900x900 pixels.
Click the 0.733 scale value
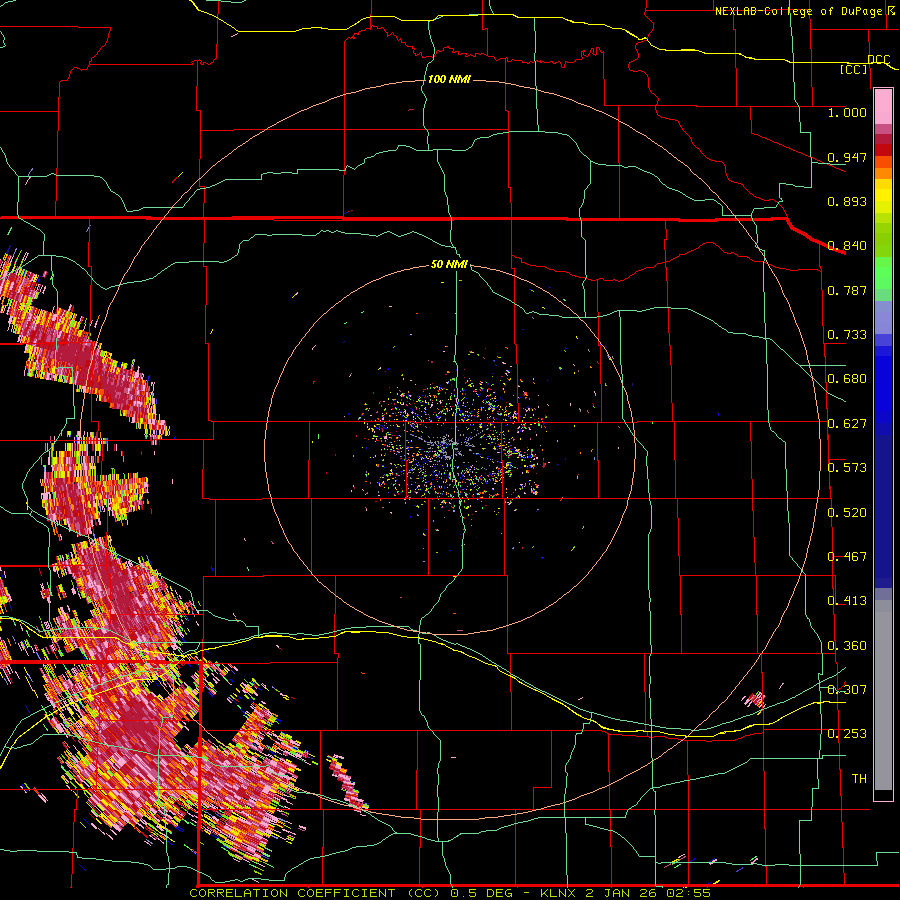tap(847, 335)
